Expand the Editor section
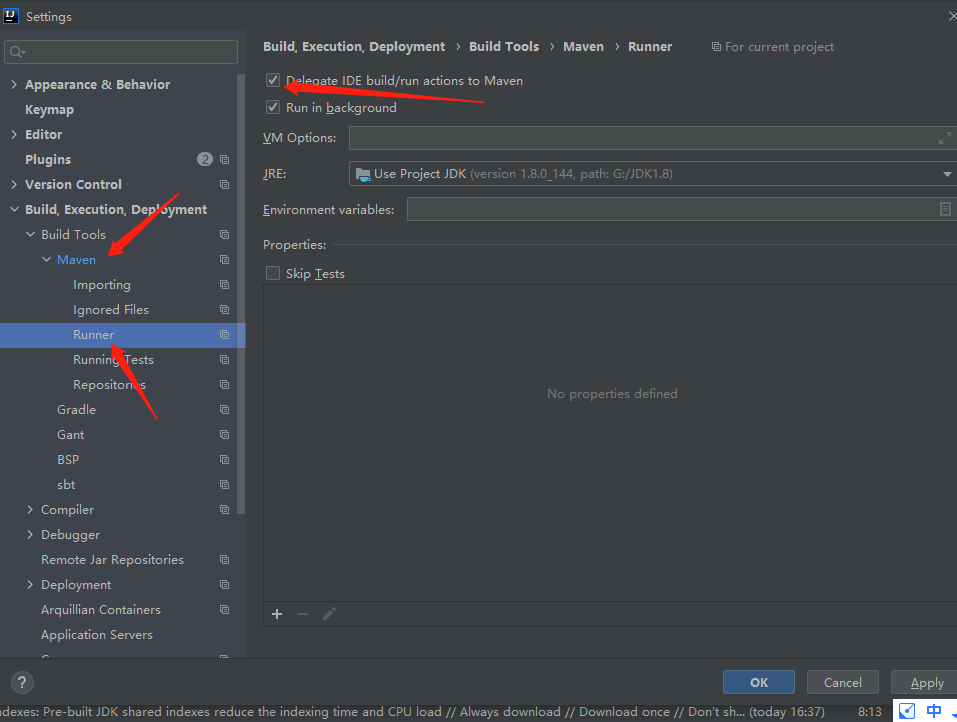The height and width of the screenshot is (722, 957). coord(14,134)
